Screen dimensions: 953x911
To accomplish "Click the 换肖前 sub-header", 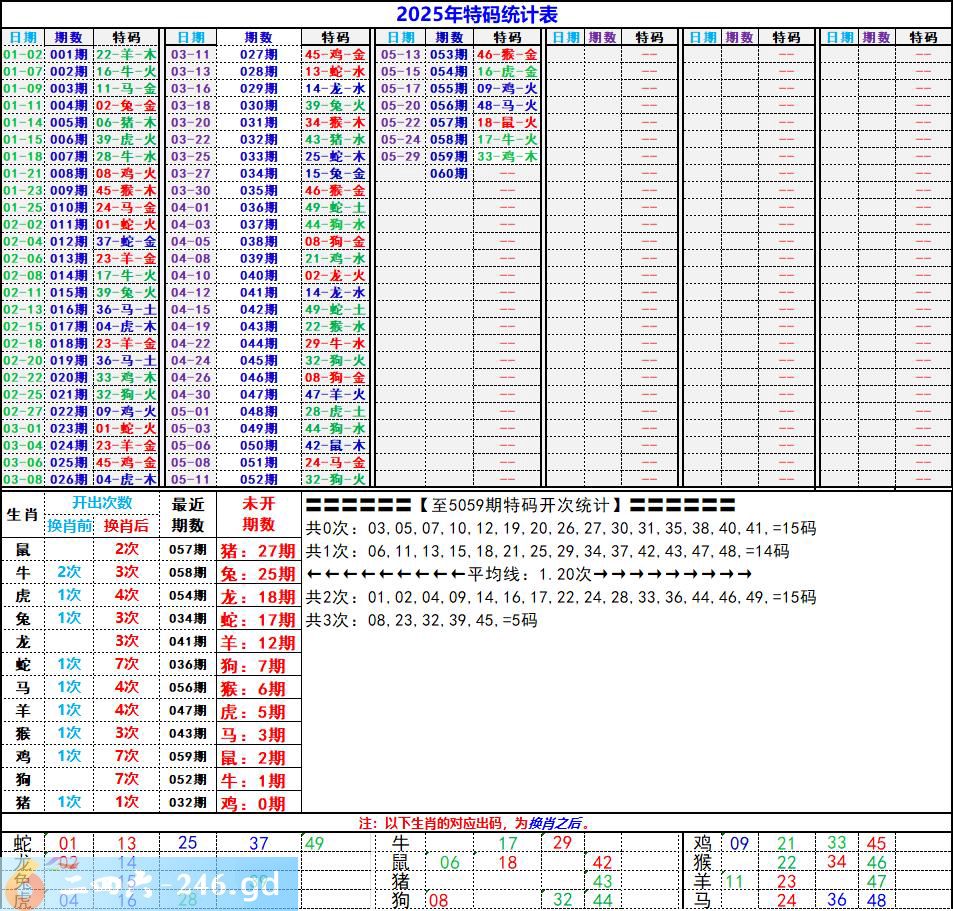I will coord(70,525).
